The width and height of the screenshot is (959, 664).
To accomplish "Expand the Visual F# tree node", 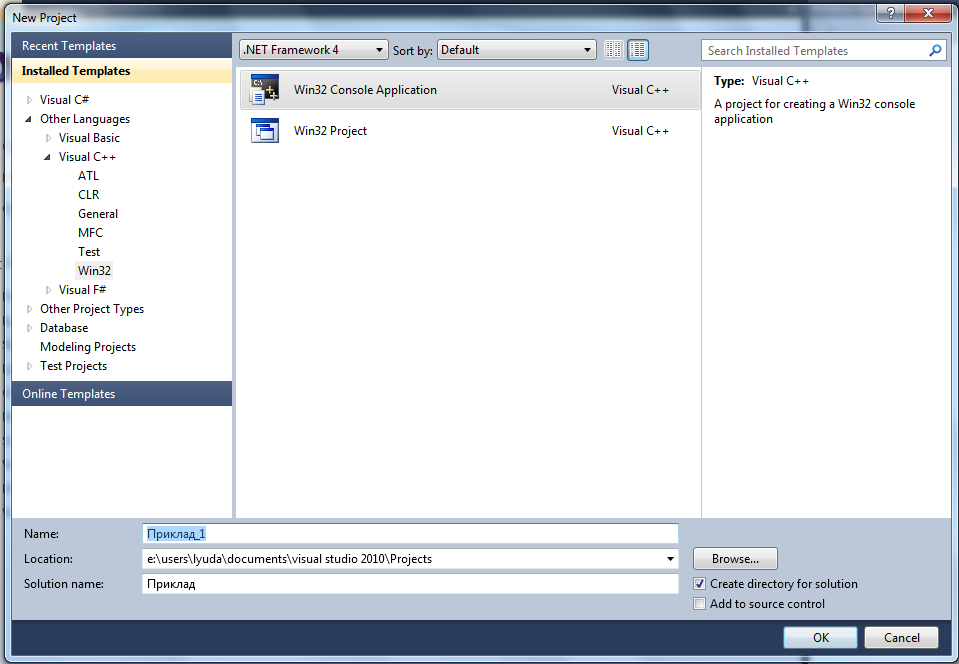I will [48, 290].
